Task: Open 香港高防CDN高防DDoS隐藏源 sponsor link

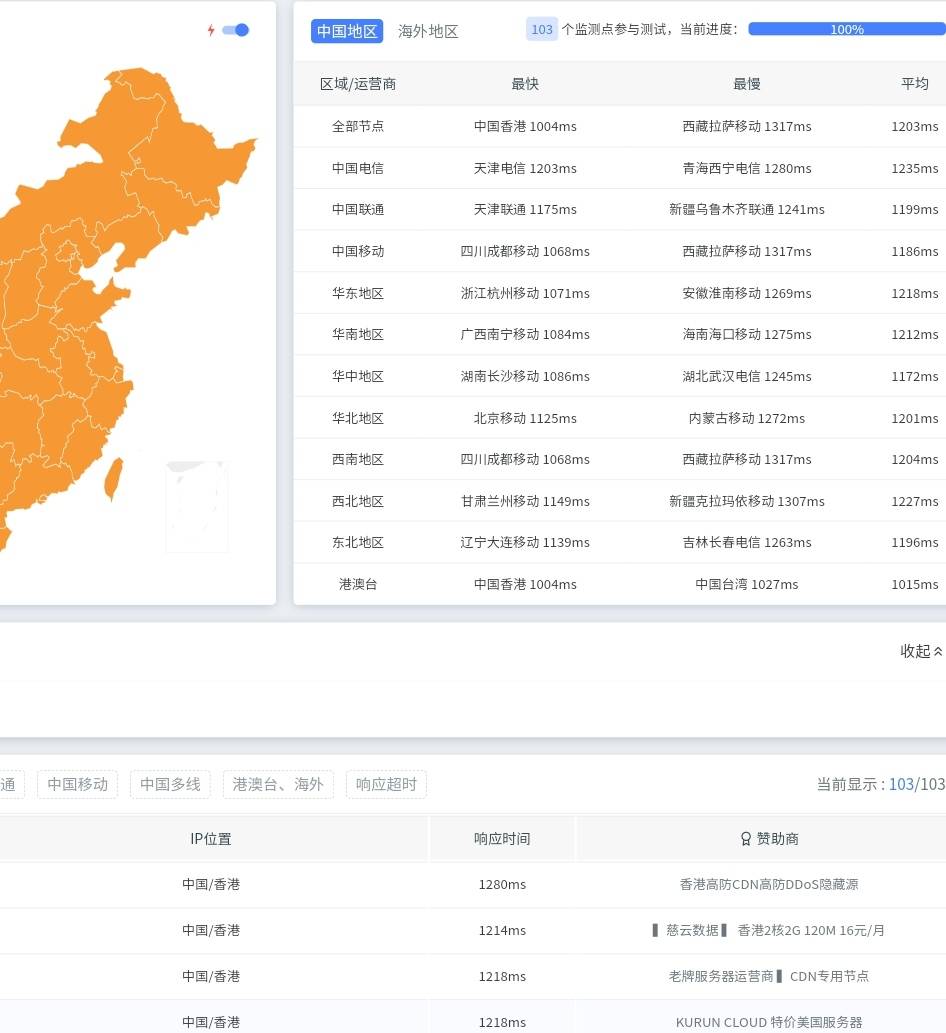Action: (x=768, y=884)
